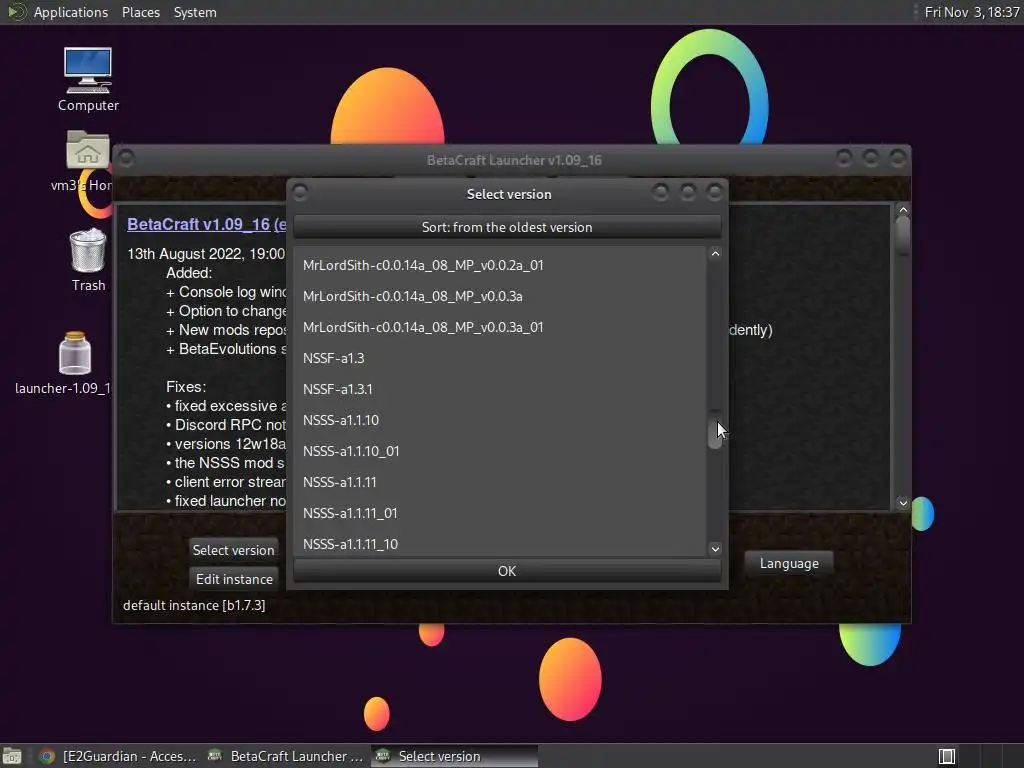Click the changelog panel scrollbar thumb

click(x=903, y=236)
